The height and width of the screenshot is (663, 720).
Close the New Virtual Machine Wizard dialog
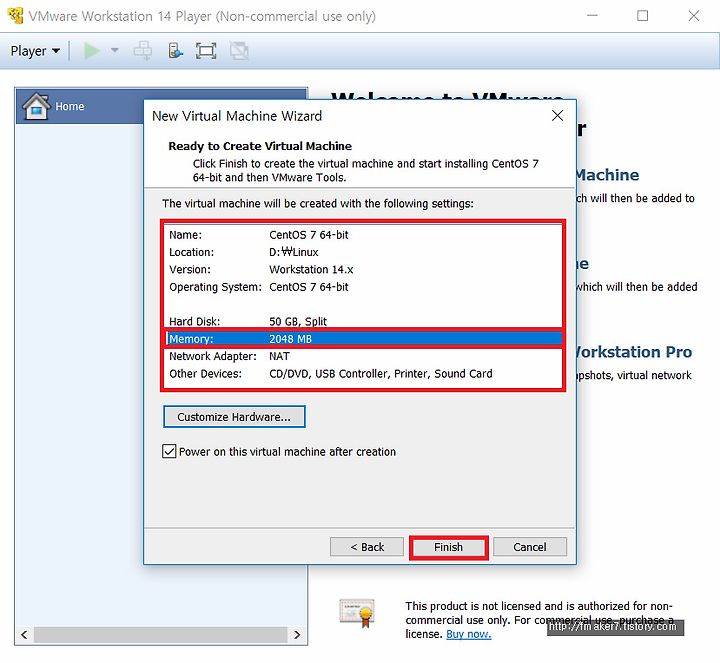[557, 115]
